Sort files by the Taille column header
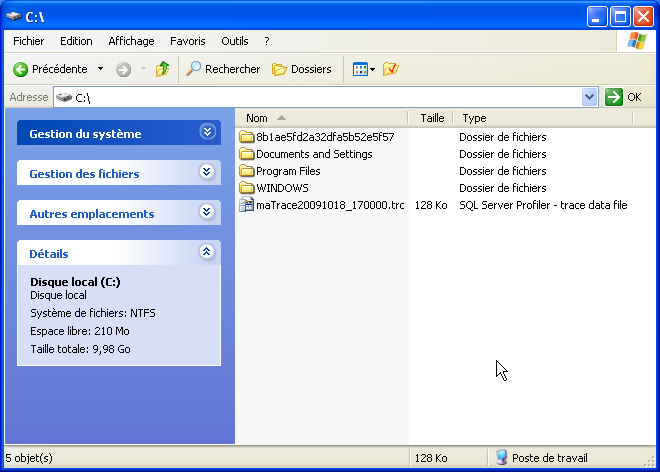Image resolution: width=660 pixels, height=472 pixels. point(432,118)
